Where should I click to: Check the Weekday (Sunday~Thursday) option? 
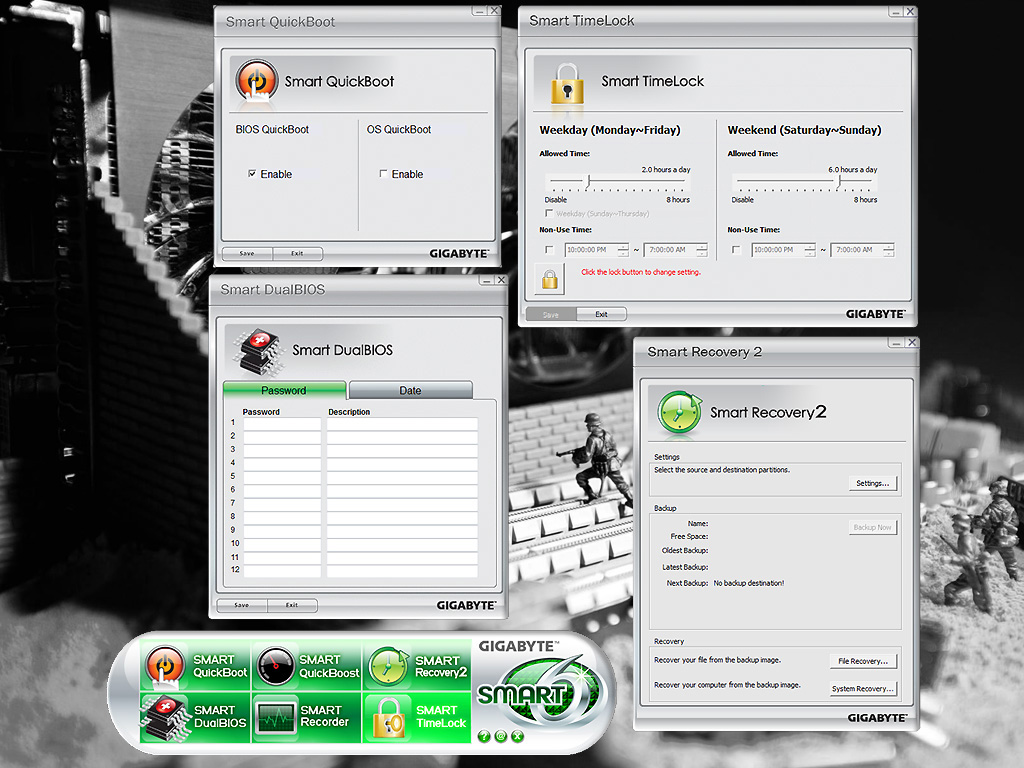(549, 214)
